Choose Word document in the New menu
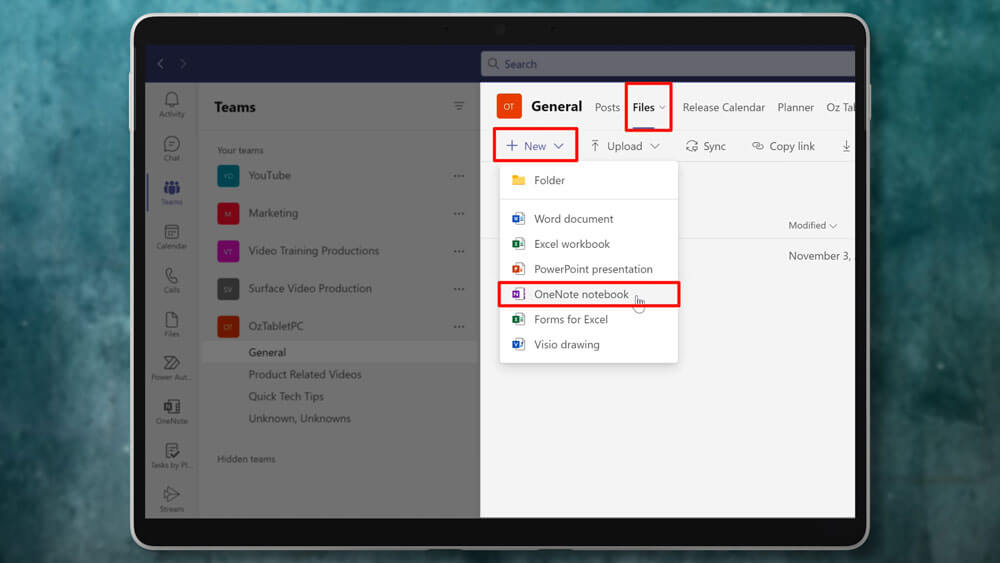Image resolution: width=1000 pixels, height=563 pixels. 573,219
